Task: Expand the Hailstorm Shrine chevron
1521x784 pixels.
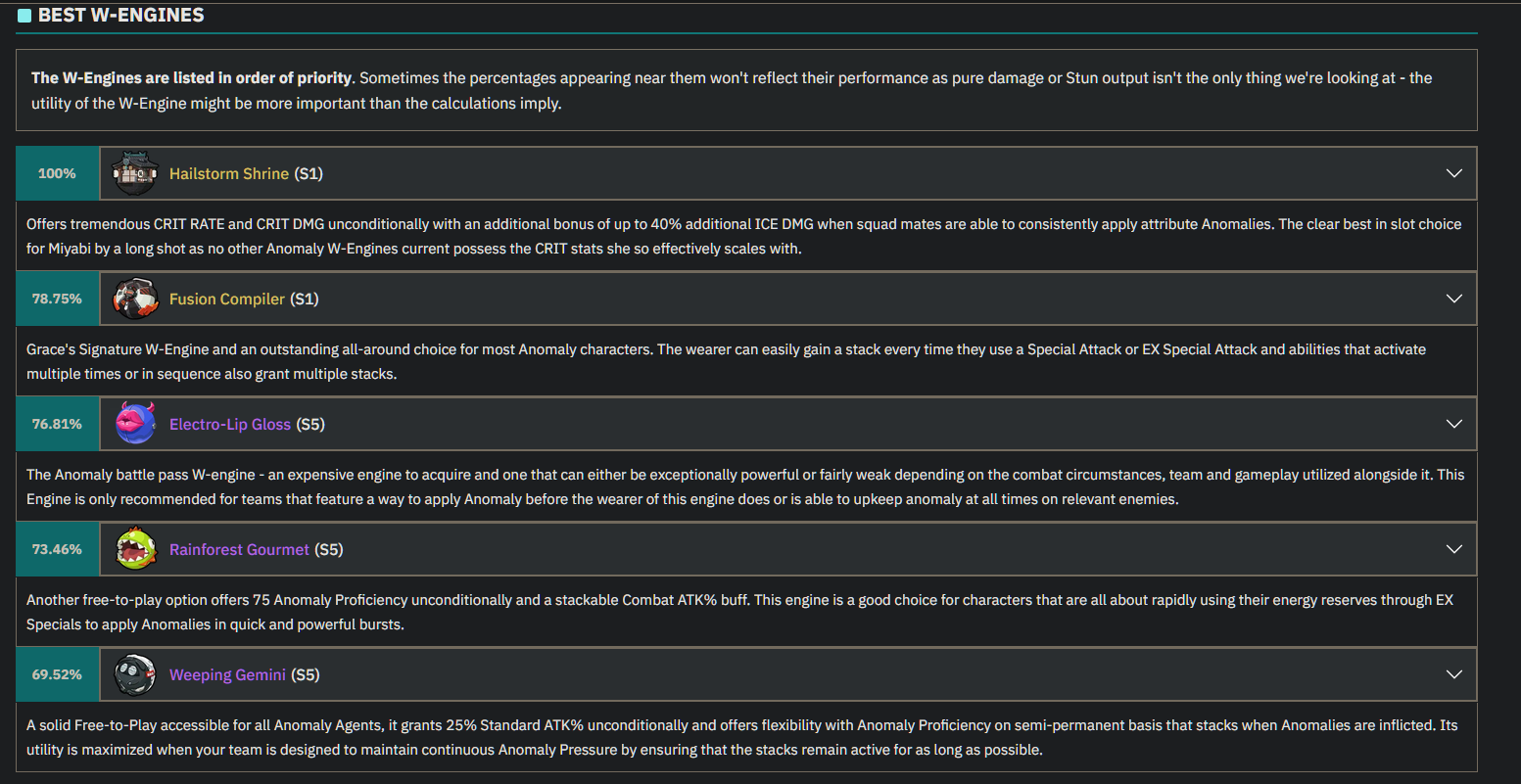Action: [1454, 173]
